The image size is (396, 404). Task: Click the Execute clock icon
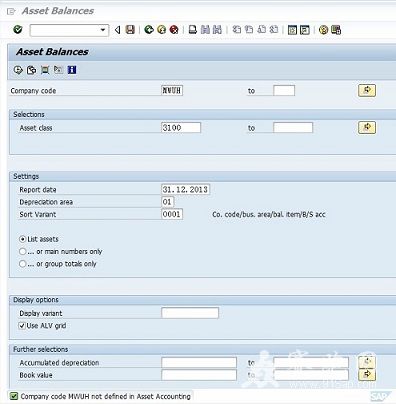click(18, 70)
